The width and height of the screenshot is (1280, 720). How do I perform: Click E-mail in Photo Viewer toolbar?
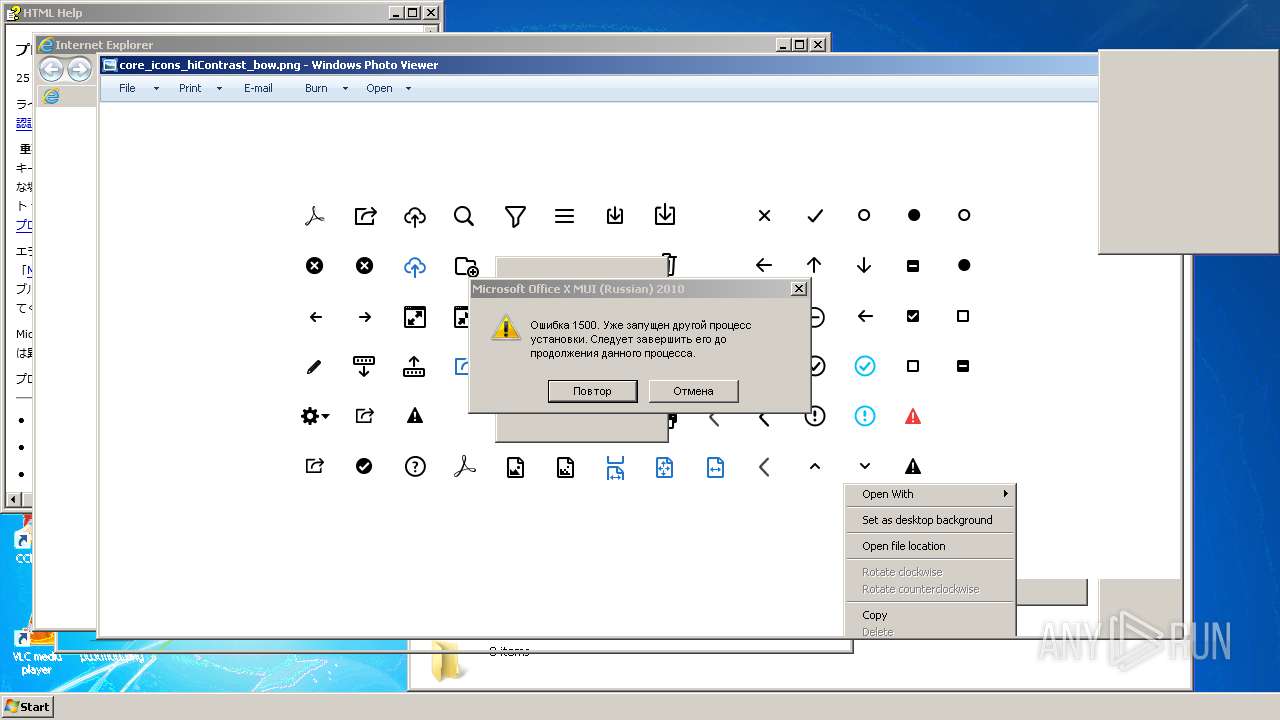(258, 88)
